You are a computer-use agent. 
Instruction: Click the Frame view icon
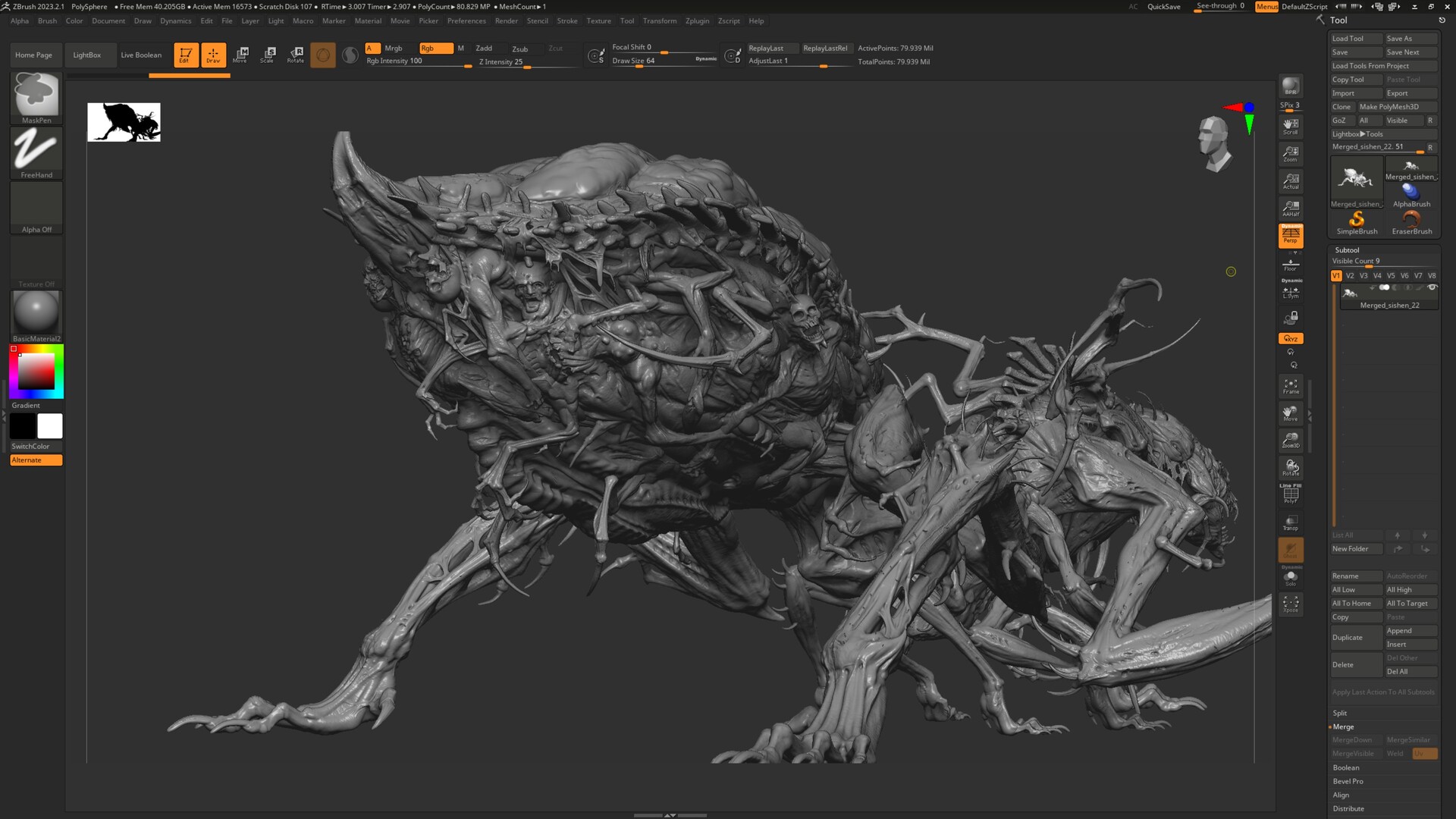tap(1290, 386)
